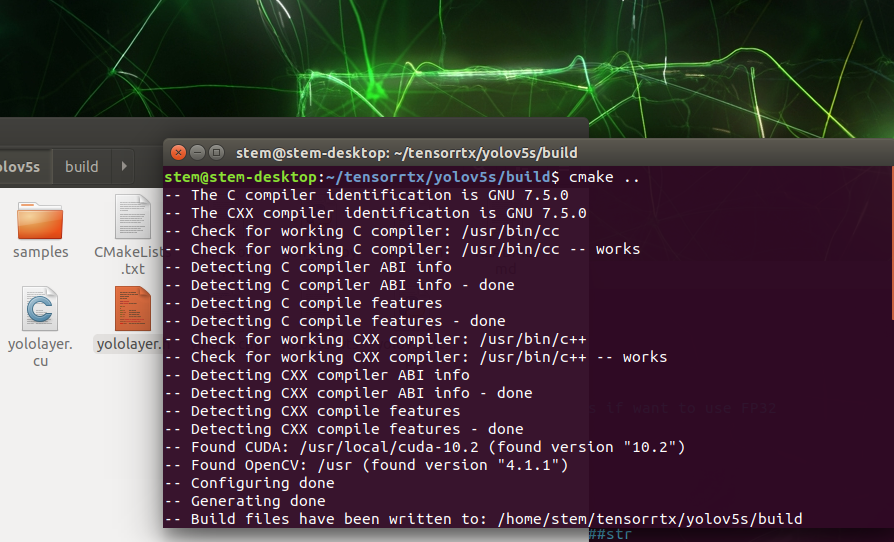The image size is (894, 542).
Task: Click 'Detecting CXX compile features - done' line
Action: [344, 429]
